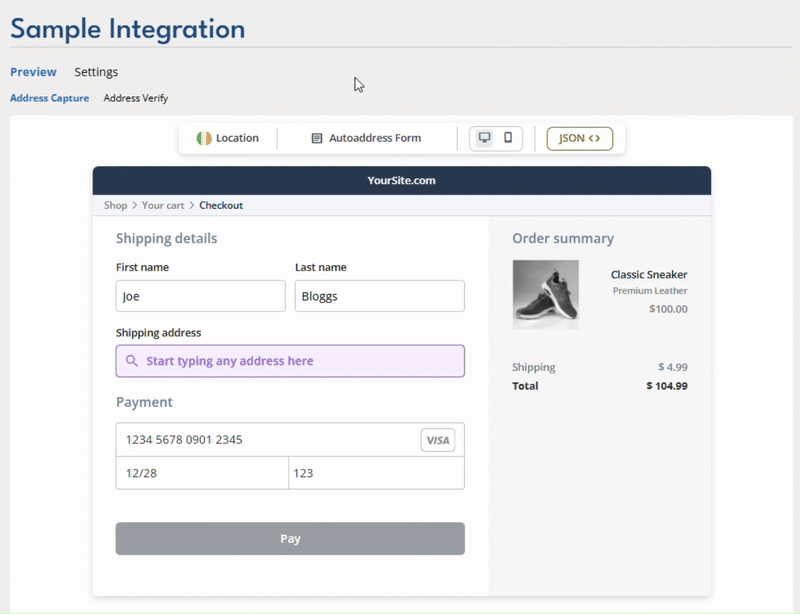Focus the shipping address search box
This screenshot has width=800, height=614.
(x=300, y=361)
